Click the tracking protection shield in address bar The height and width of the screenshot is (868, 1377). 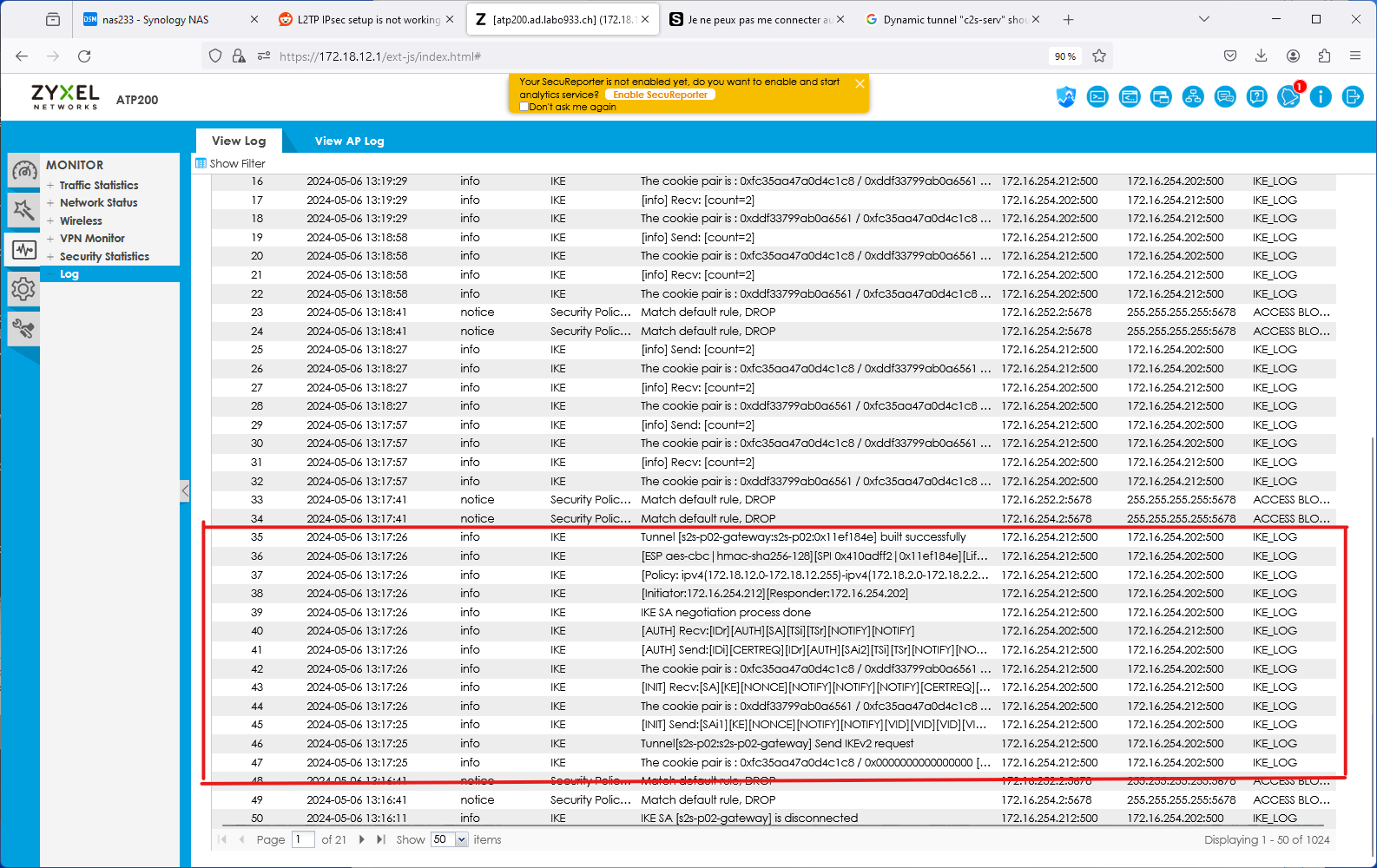tap(215, 56)
